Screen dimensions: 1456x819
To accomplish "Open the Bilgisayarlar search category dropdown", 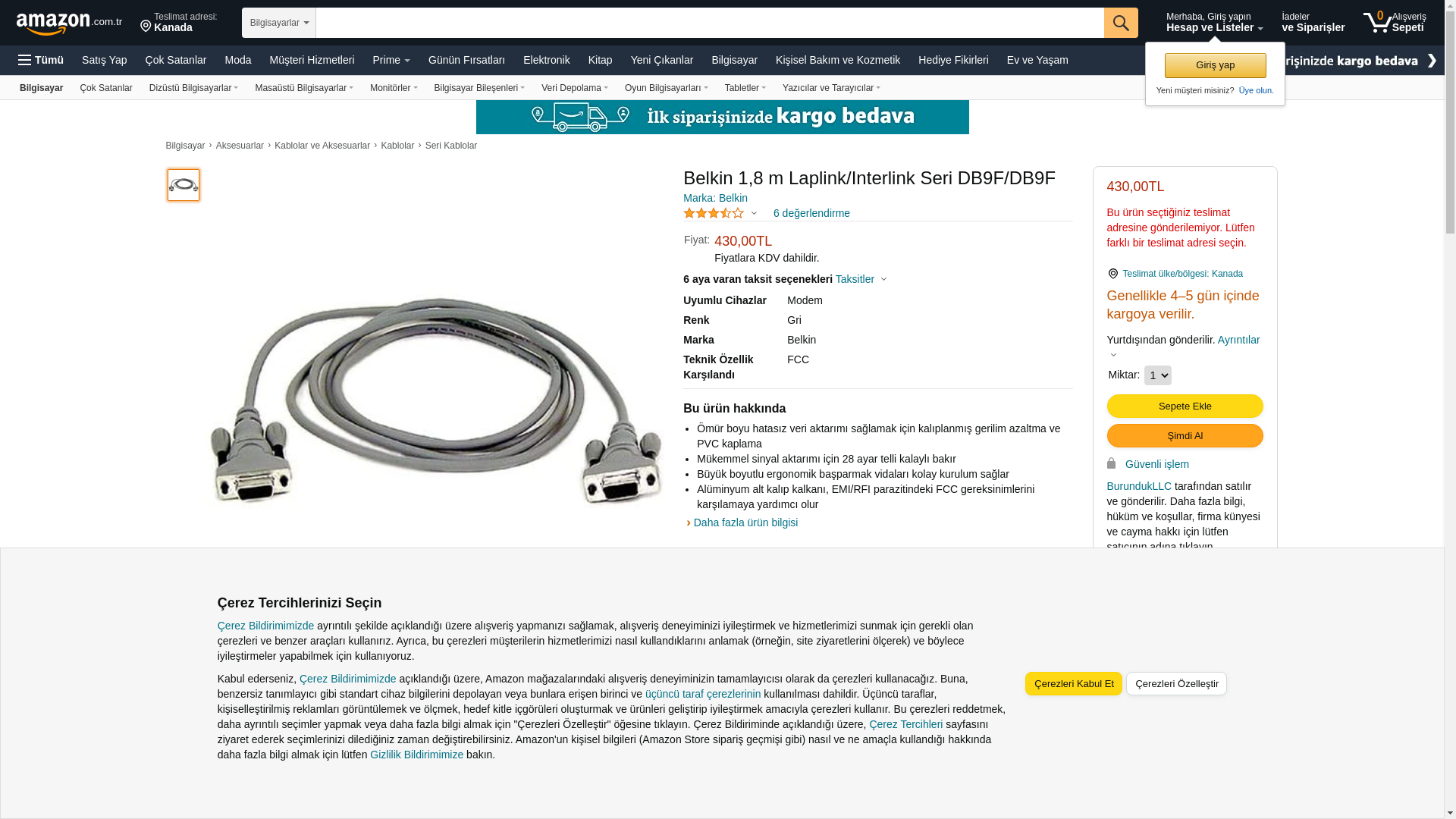I will click(x=279, y=23).
